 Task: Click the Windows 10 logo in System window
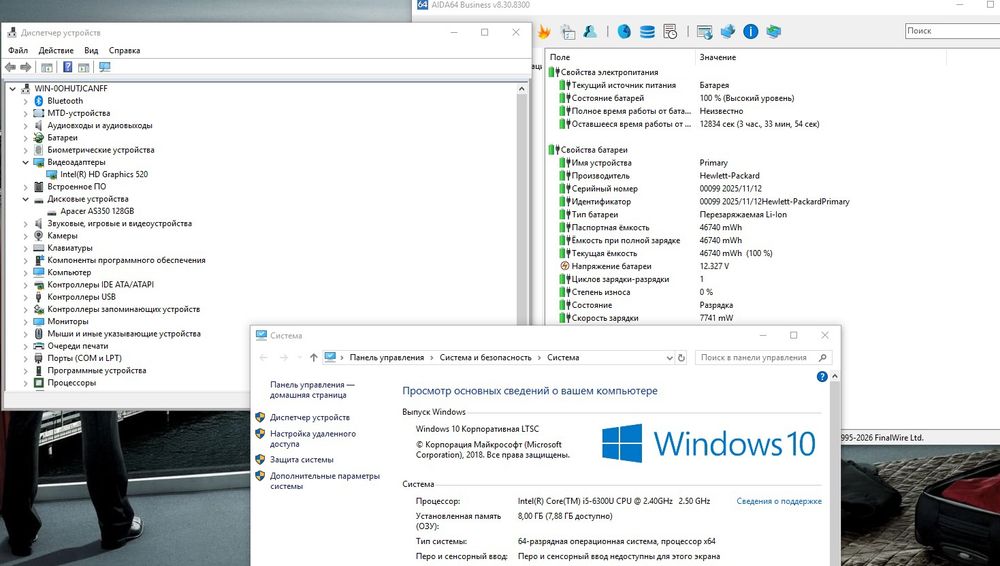[x=709, y=443]
